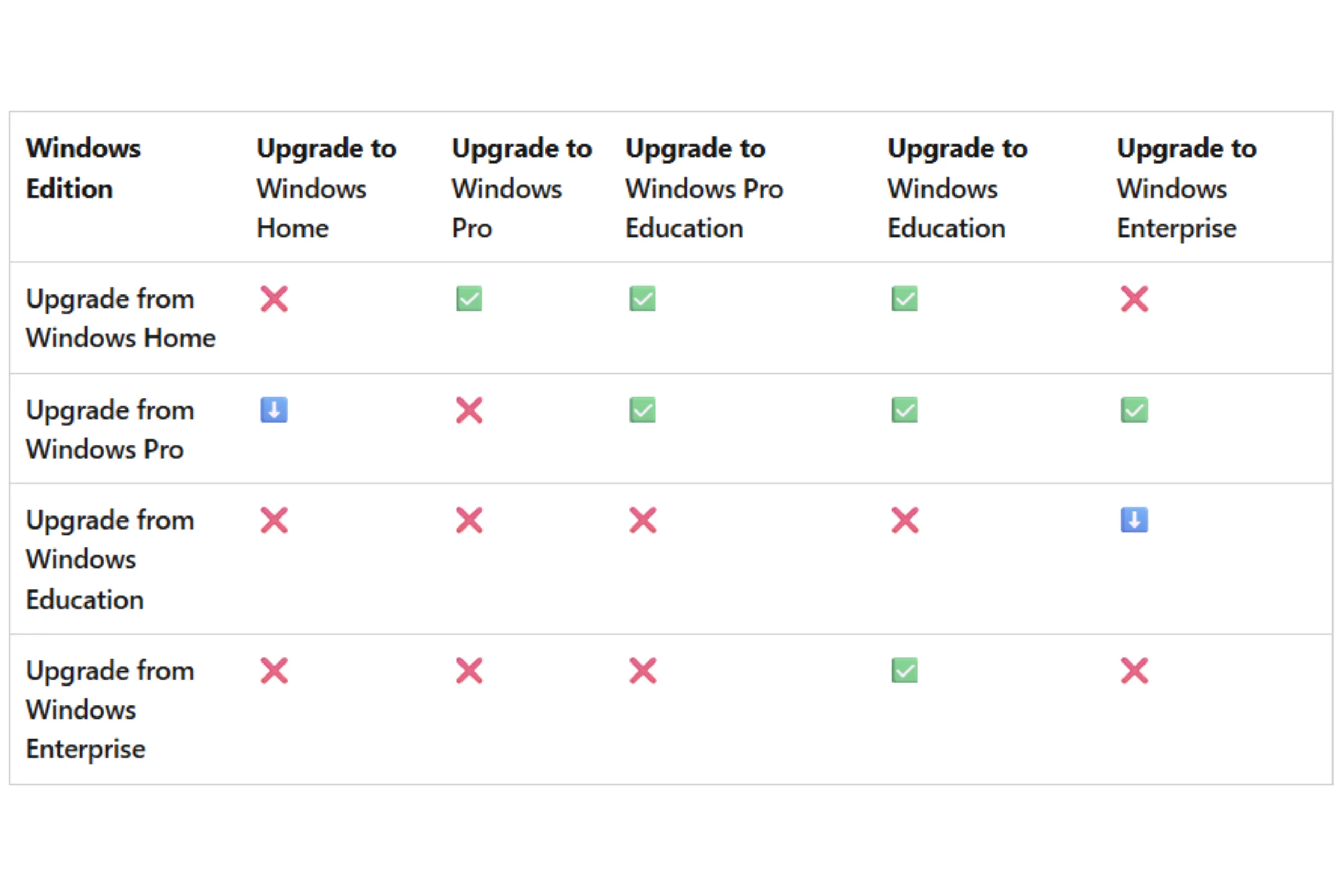The height and width of the screenshot is (896, 1344).
Task: Click green checkmark in Windows Enterprise row
Action: click(x=904, y=670)
